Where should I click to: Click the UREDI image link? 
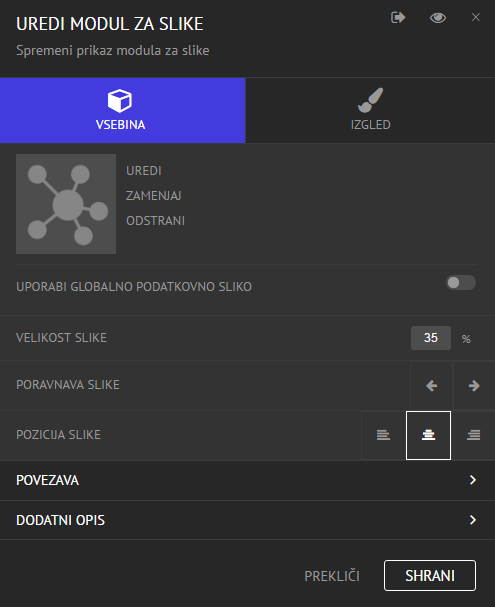144,171
